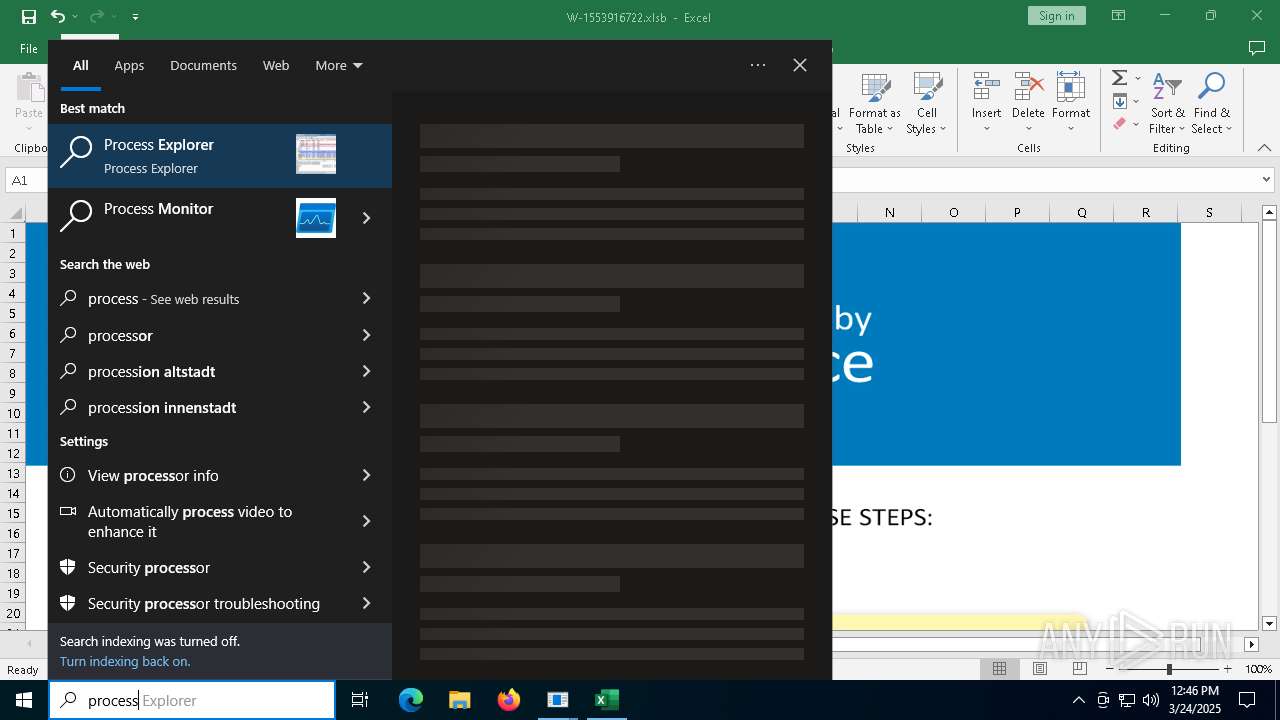Open Format cells dropdown
1280x720 pixels.
pyautogui.click(x=1071, y=103)
